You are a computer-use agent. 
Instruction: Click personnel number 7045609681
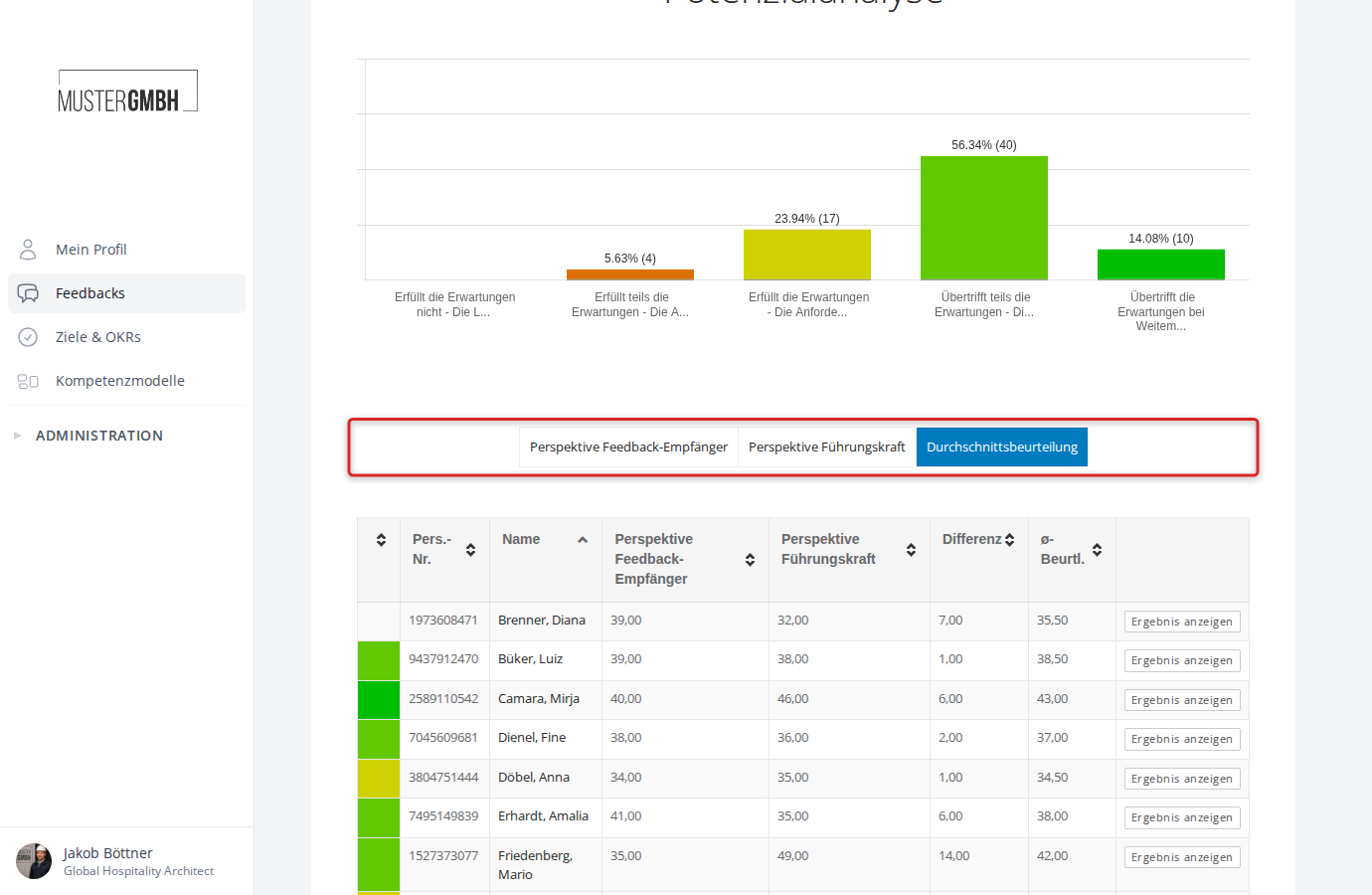click(443, 738)
